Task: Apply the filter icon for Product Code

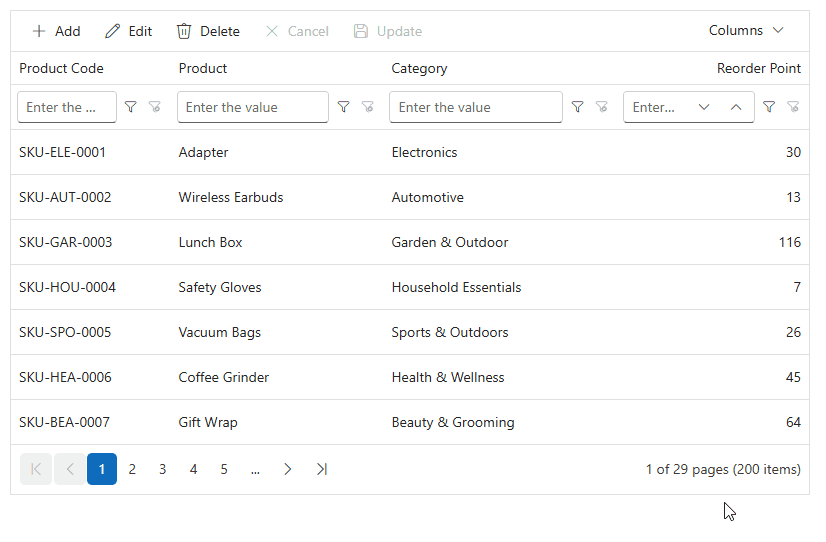Action: (131, 107)
